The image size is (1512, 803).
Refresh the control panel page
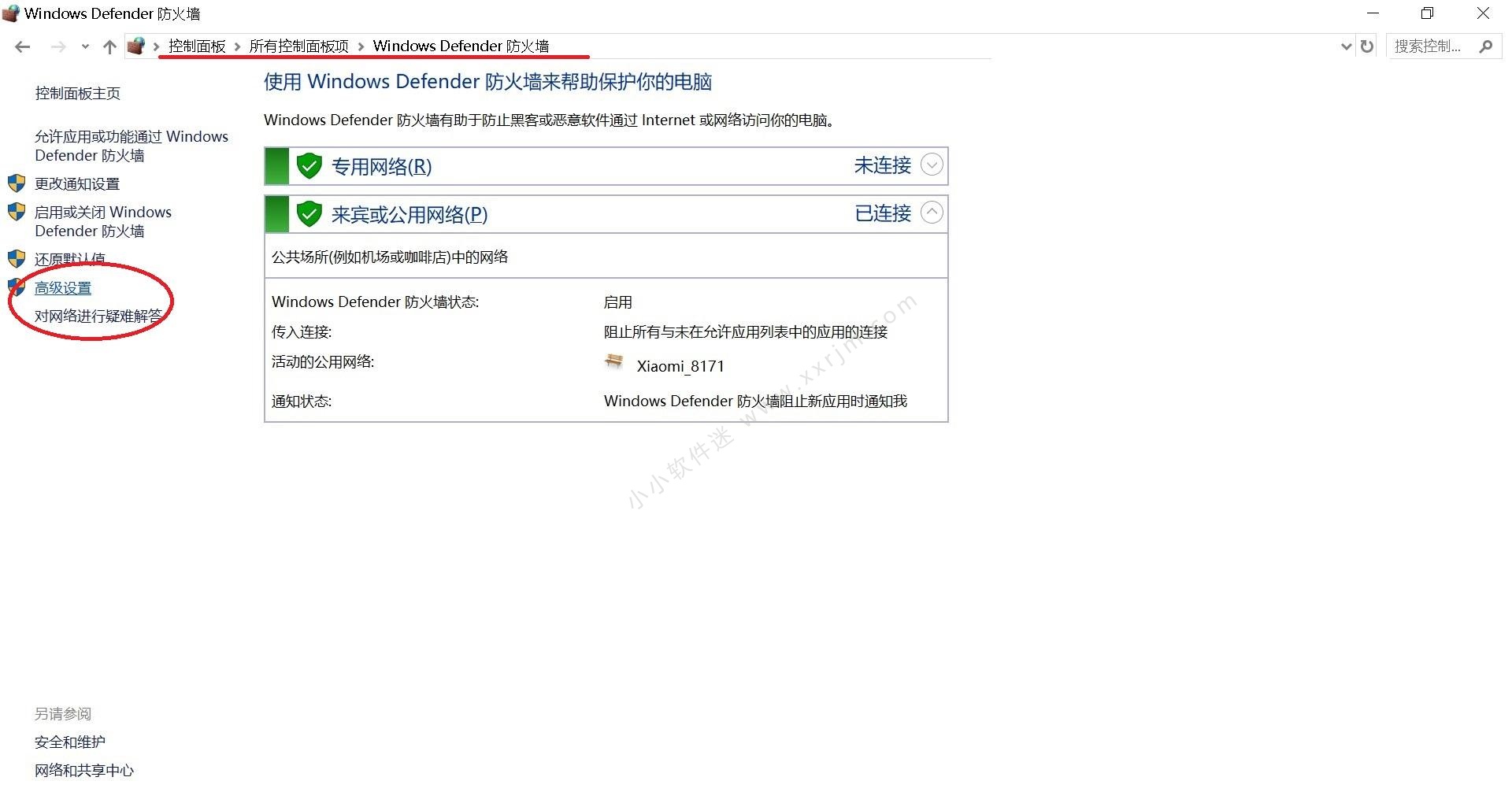point(1367,46)
